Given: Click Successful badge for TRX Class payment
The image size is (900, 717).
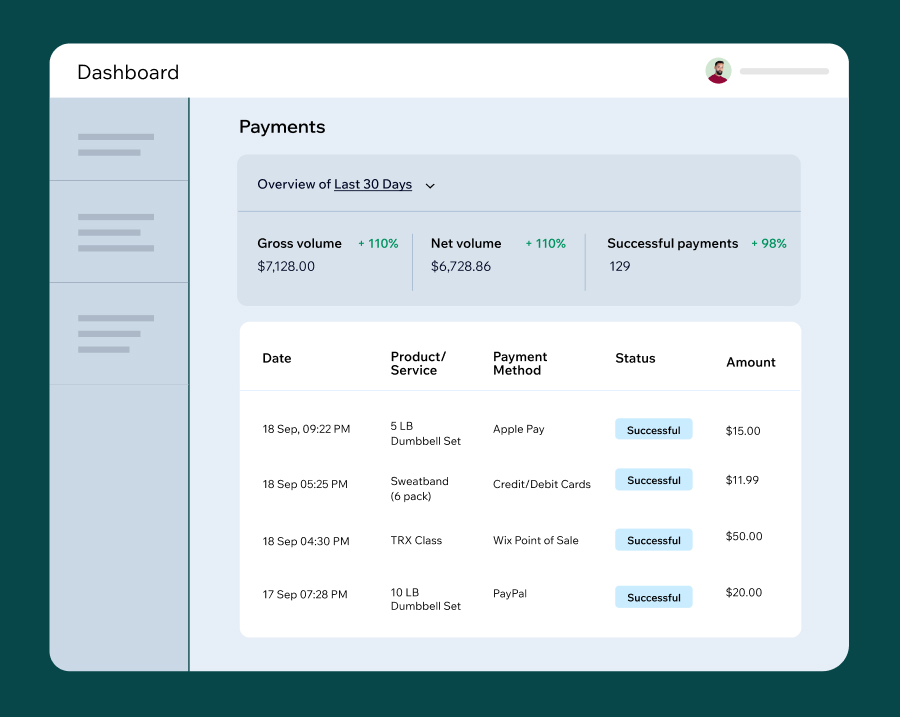Looking at the screenshot, I should [654, 540].
